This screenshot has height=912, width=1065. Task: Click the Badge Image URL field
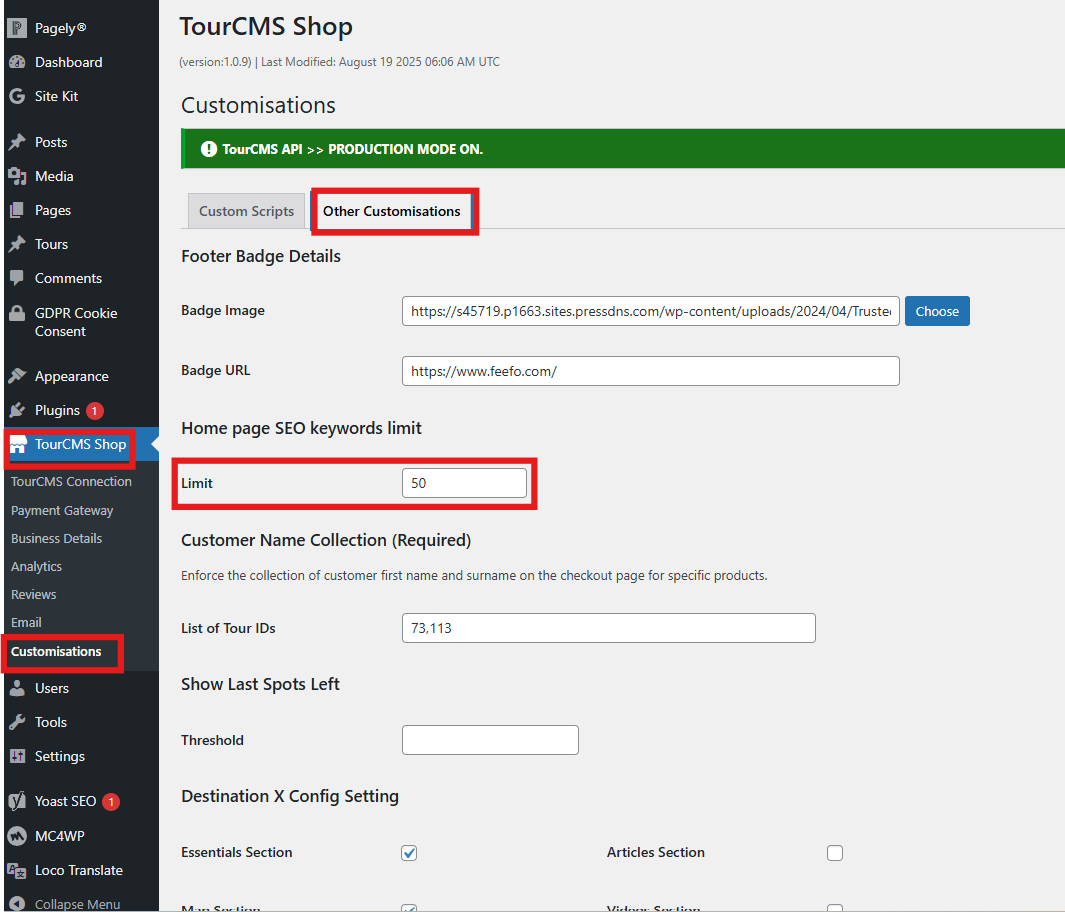click(x=651, y=311)
